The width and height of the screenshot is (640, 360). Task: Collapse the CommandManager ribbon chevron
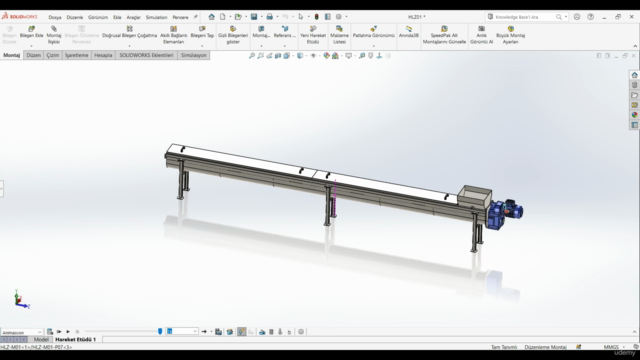click(635, 46)
